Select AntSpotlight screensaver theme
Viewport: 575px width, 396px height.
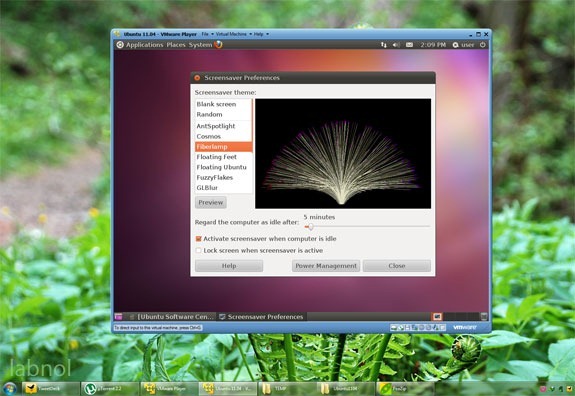(224, 126)
